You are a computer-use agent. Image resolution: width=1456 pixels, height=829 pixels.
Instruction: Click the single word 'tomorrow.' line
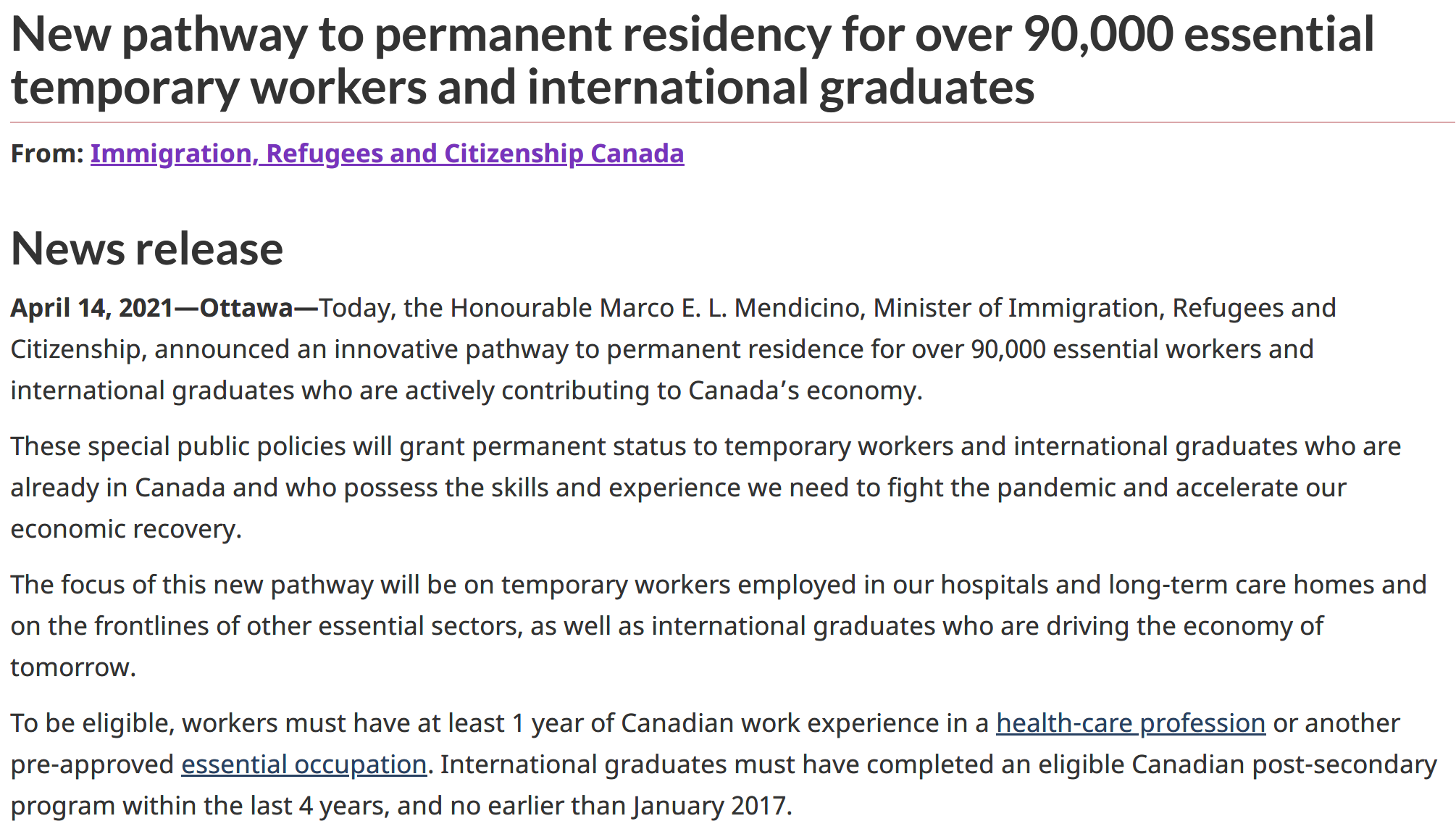coord(73,667)
